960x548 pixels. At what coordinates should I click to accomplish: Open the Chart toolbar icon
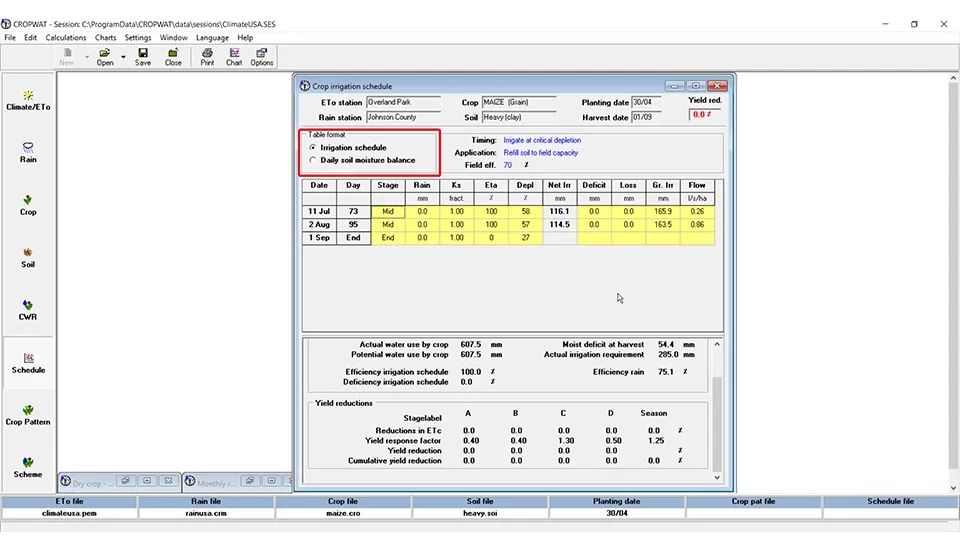pyautogui.click(x=234, y=56)
